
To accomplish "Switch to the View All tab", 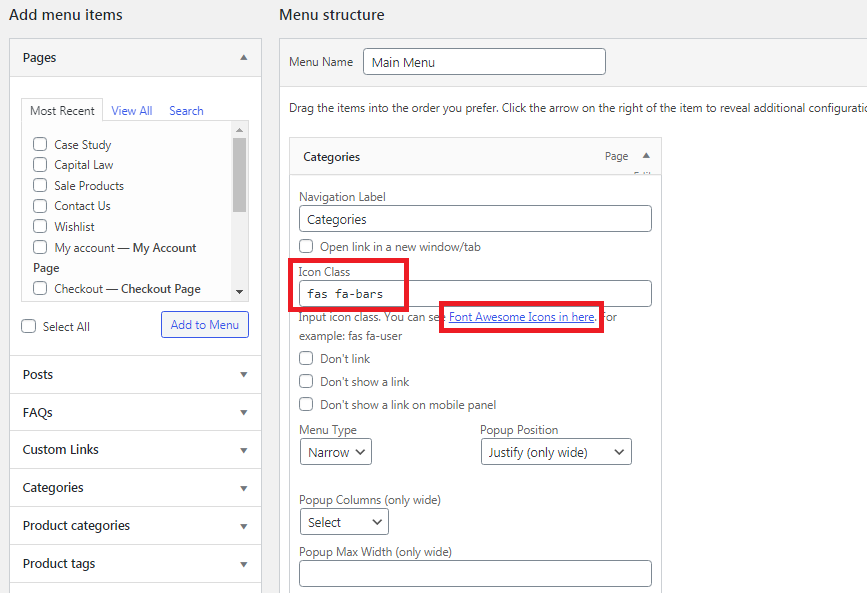I will (132, 111).
